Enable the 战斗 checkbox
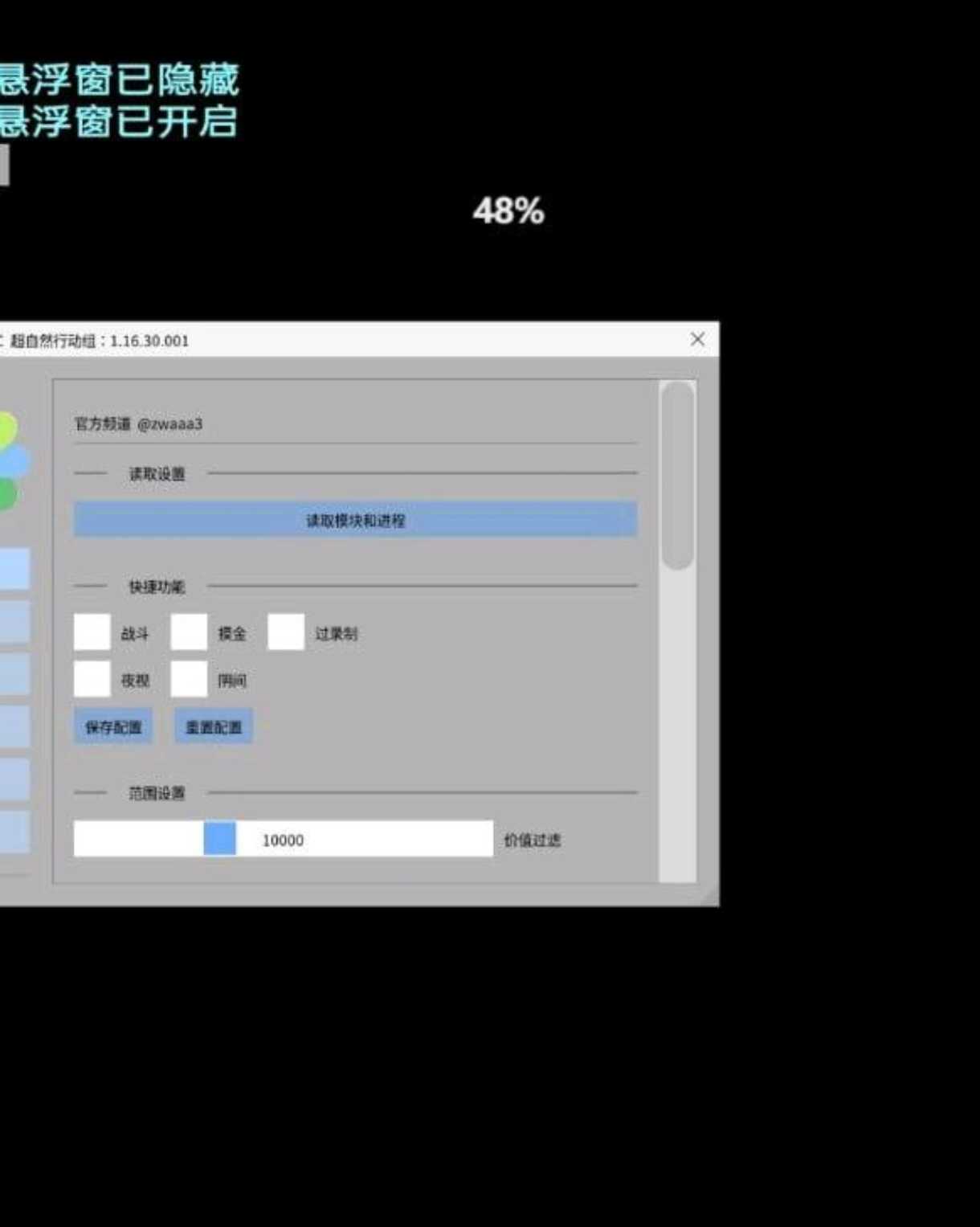This screenshot has height=1227, width=980. click(92, 632)
